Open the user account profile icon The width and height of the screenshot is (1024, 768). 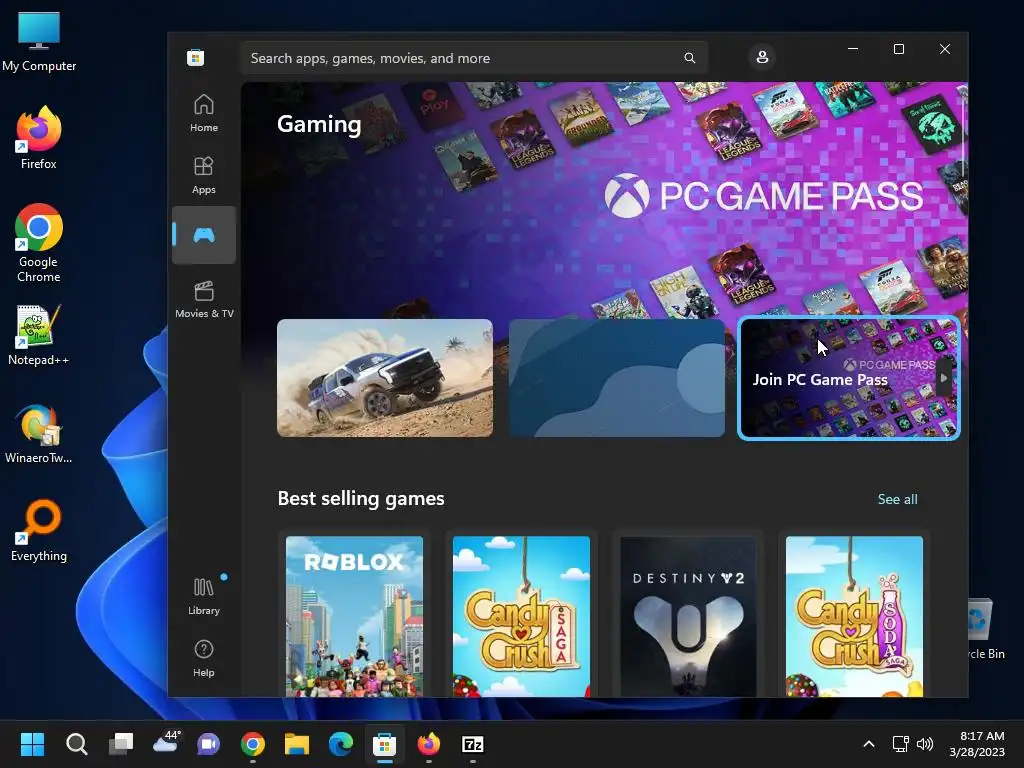coord(762,57)
